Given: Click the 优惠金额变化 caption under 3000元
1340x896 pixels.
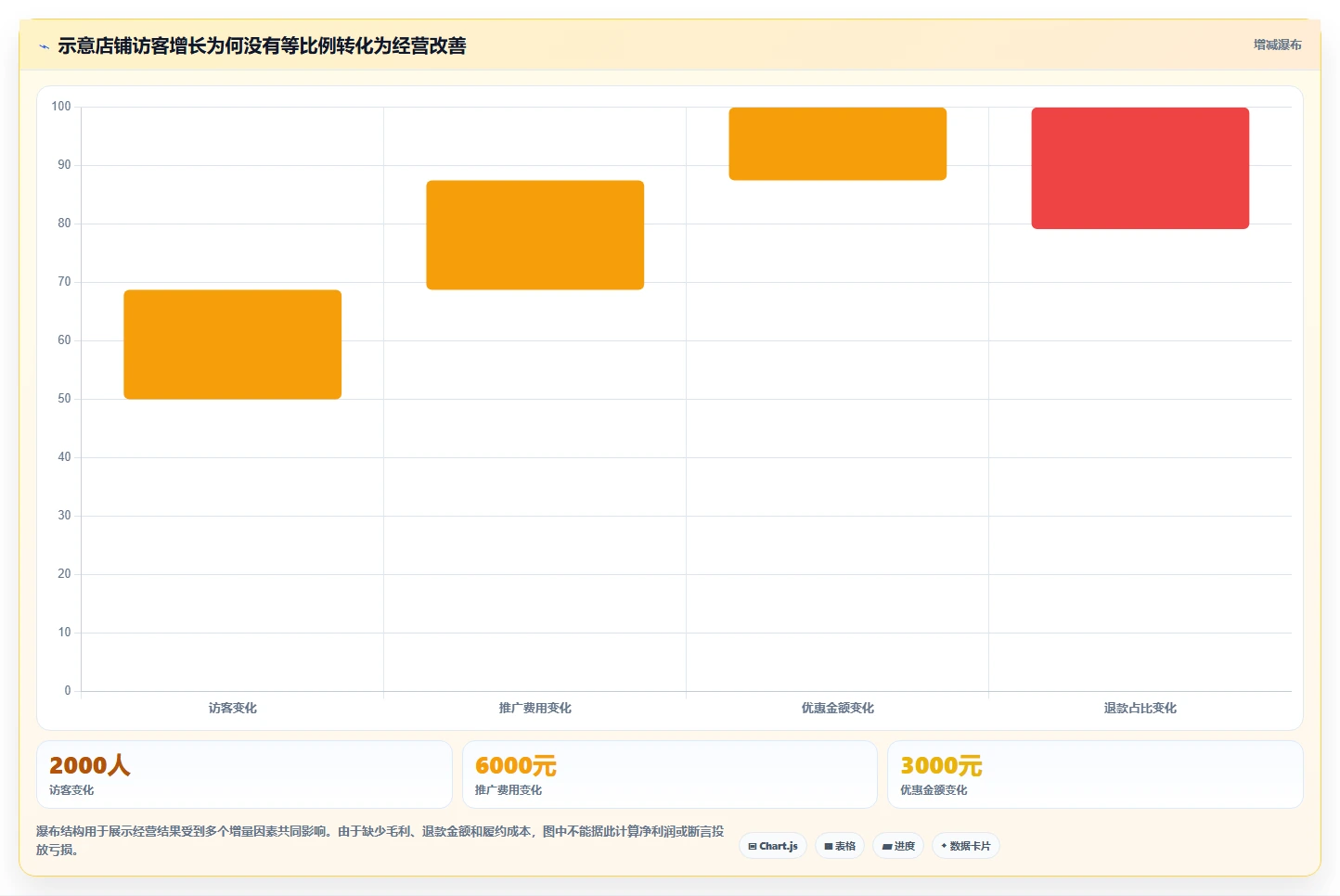Looking at the screenshot, I should [x=934, y=790].
